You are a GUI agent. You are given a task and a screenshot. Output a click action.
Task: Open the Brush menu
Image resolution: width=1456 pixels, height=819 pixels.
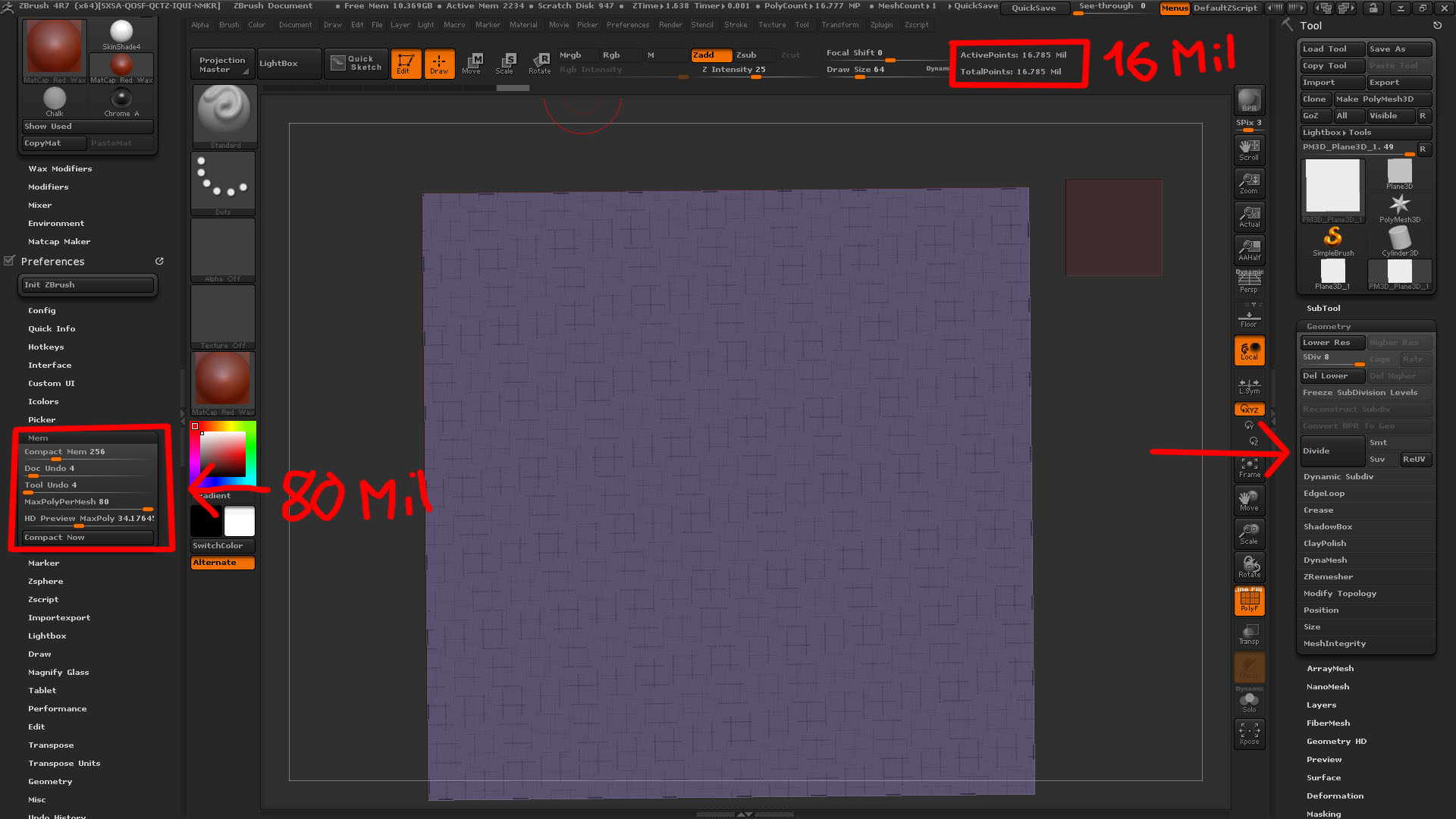coord(229,25)
